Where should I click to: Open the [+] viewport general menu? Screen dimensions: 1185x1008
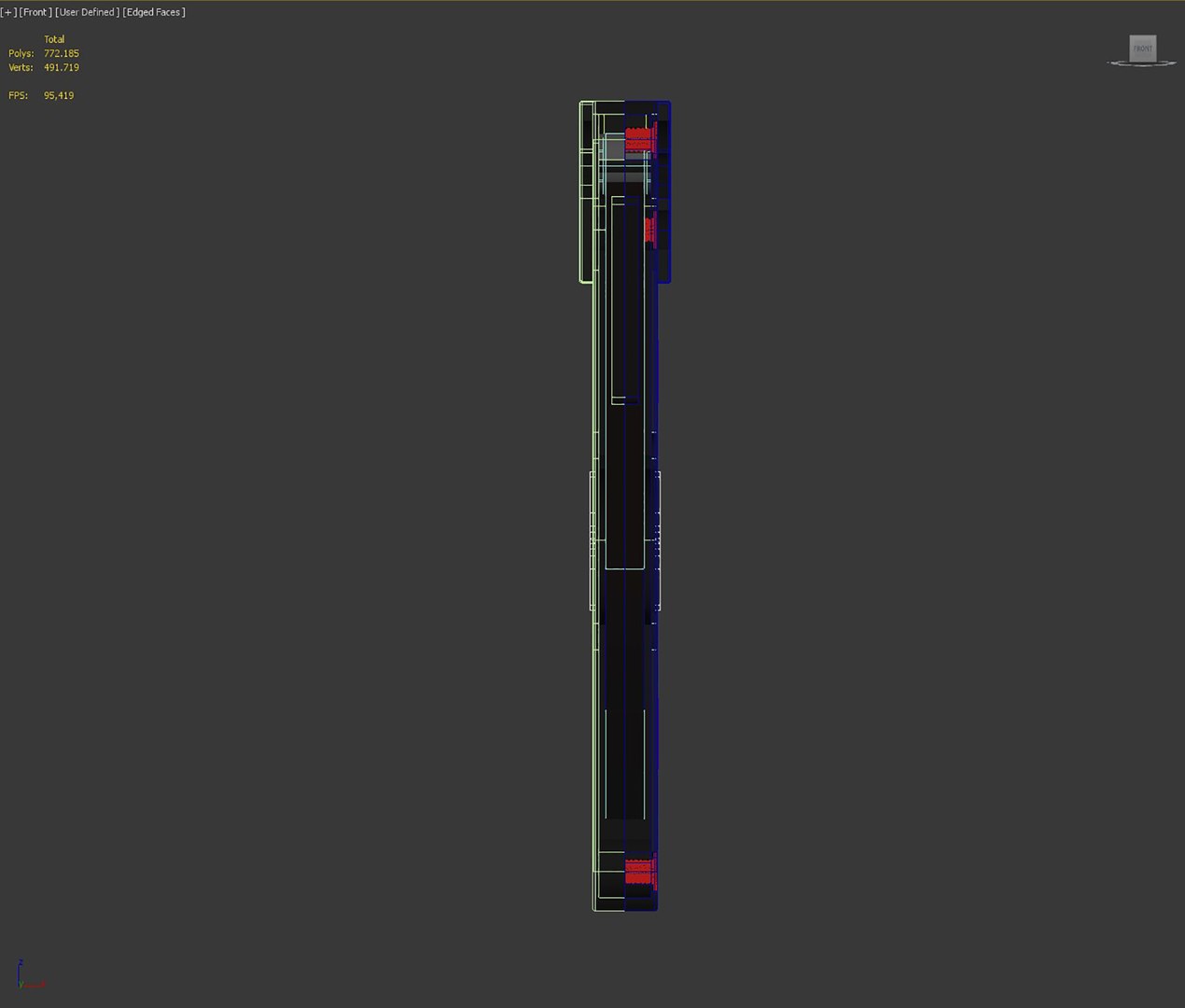[x=8, y=12]
